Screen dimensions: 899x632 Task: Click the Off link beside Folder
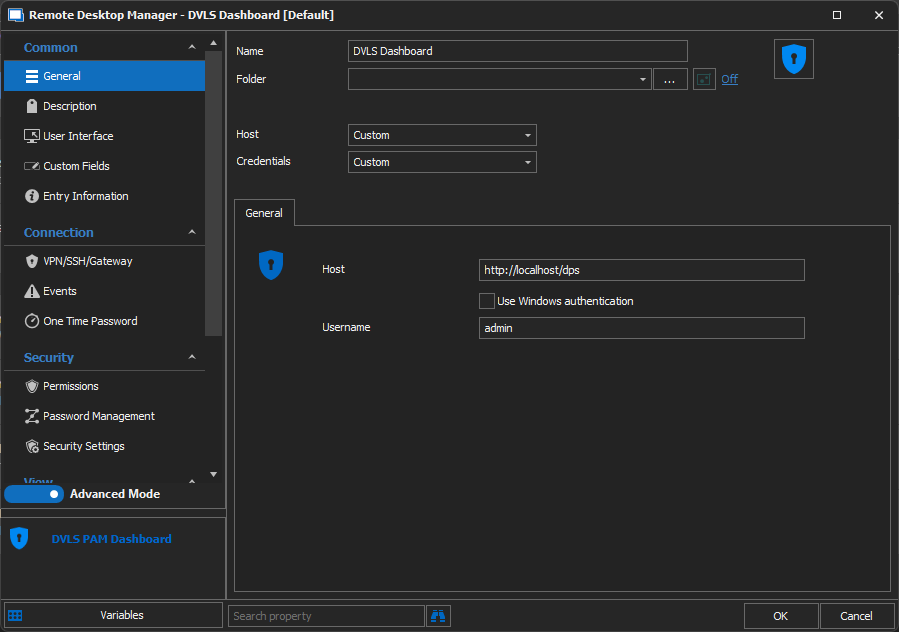point(729,79)
